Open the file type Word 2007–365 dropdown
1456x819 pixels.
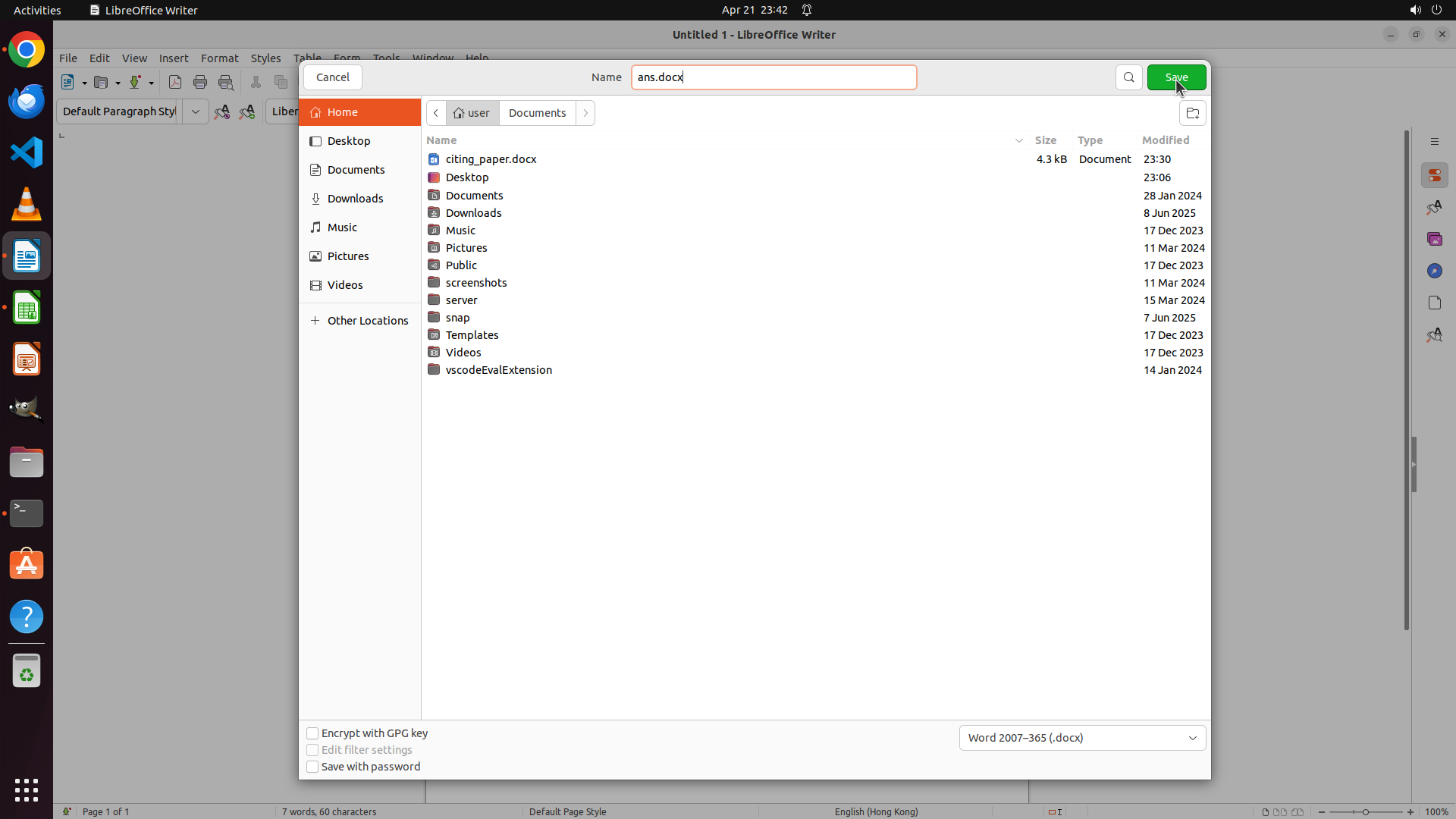[1082, 738]
